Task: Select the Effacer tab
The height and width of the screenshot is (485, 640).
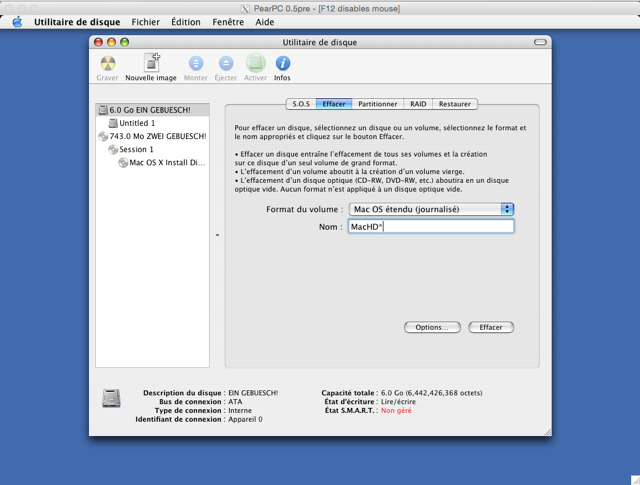Action: click(x=334, y=104)
